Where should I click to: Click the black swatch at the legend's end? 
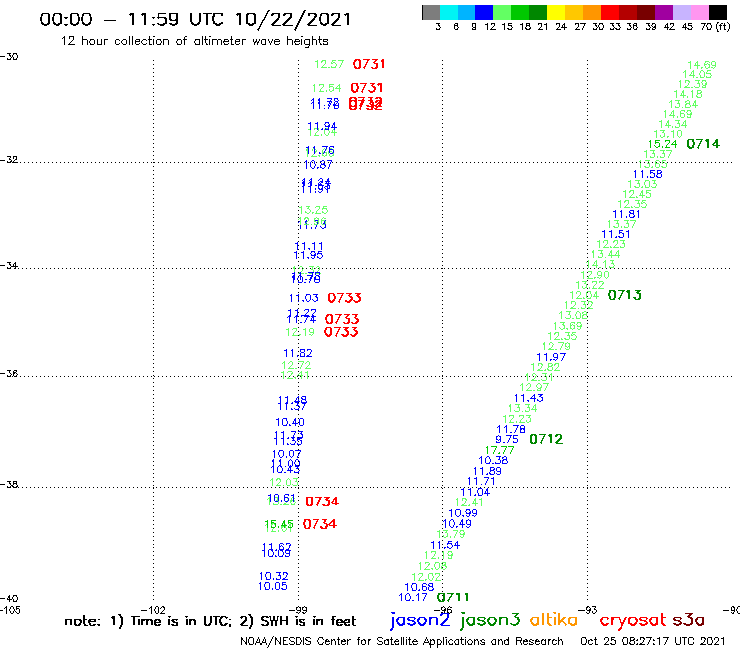pyautogui.click(x=717, y=12)
